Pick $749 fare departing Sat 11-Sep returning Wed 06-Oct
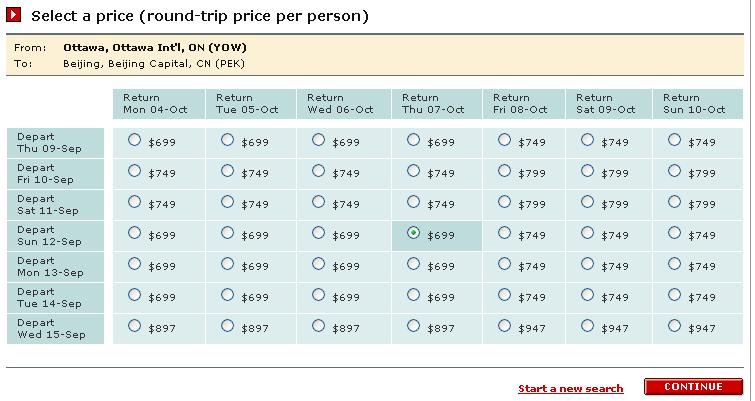755x401 pixels. [x=318, y=202]
